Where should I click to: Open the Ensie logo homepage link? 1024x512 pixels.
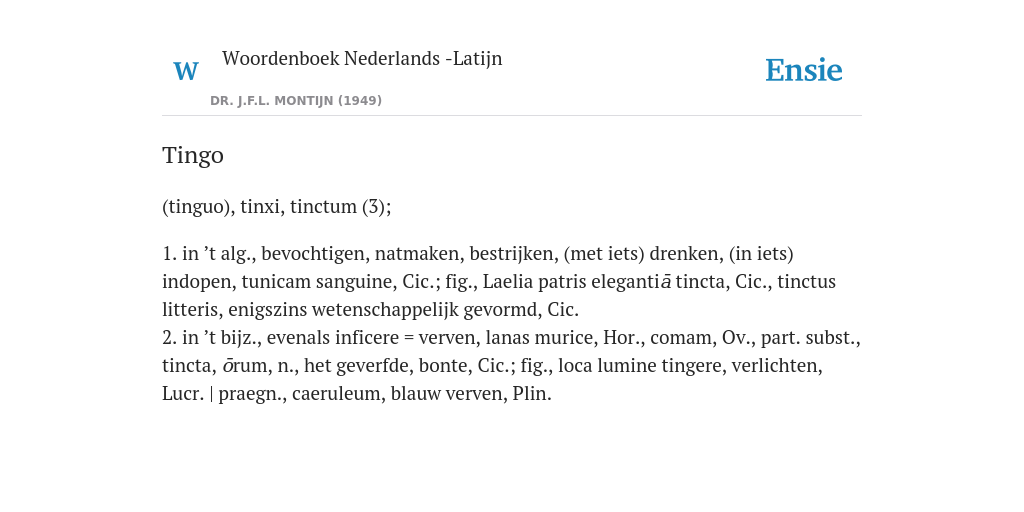click(804, 70)
